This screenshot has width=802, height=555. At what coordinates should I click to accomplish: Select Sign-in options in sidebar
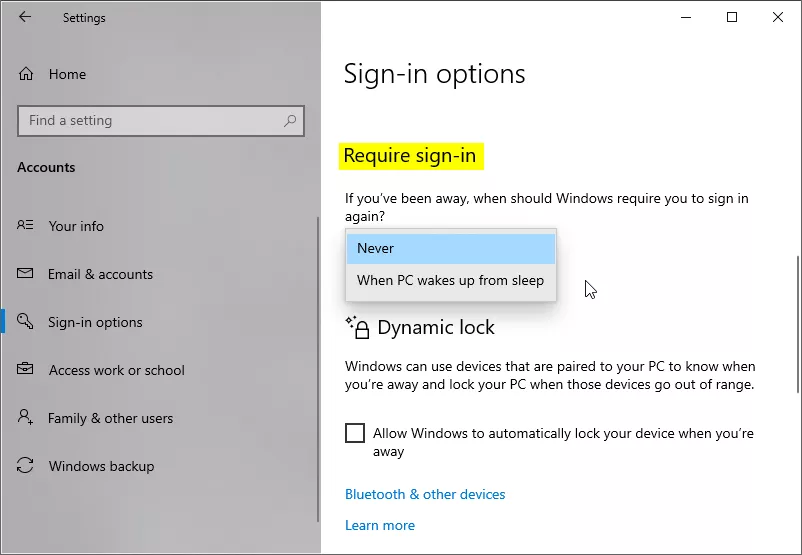[95, 323]
